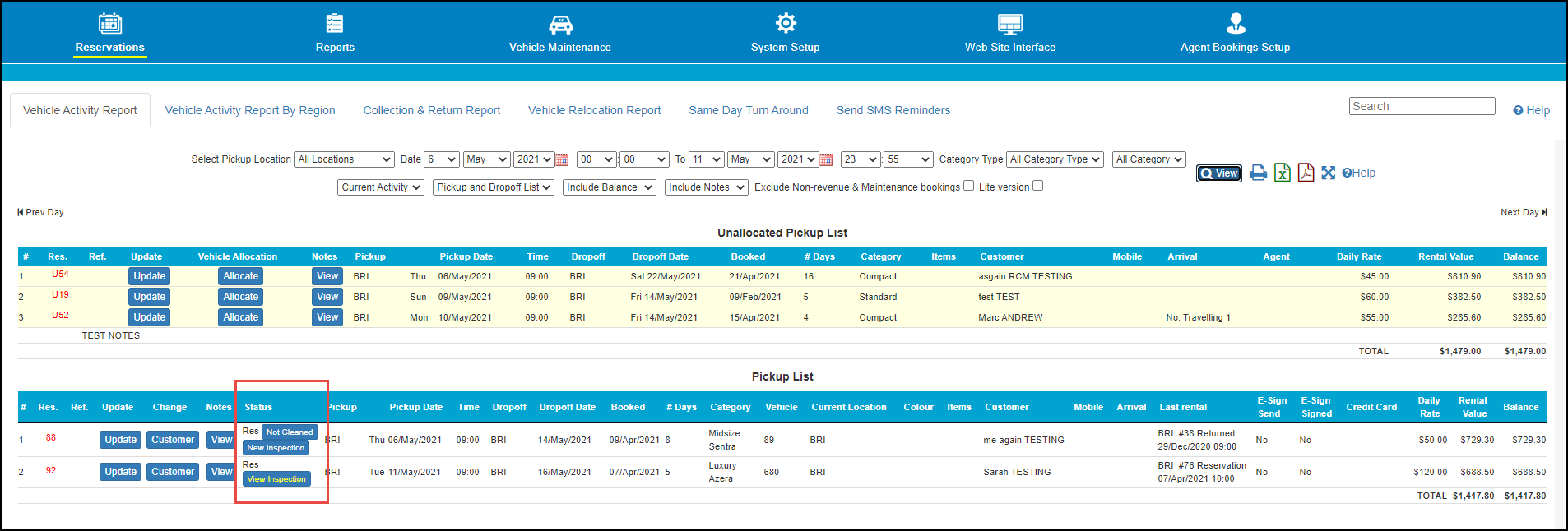The height and width of the screenshot is (531, 1568).
Task: Click Update for reservation U54
Action: [x=150, y=276]
